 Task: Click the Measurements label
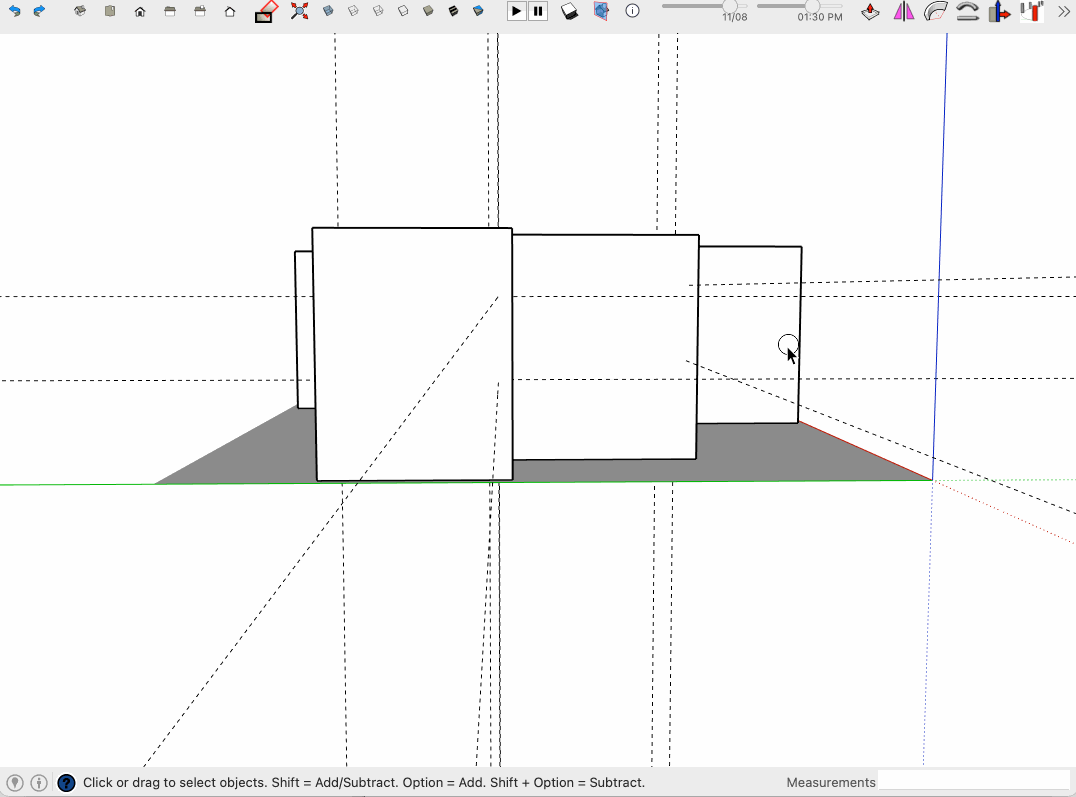click(x=831, y=783)
